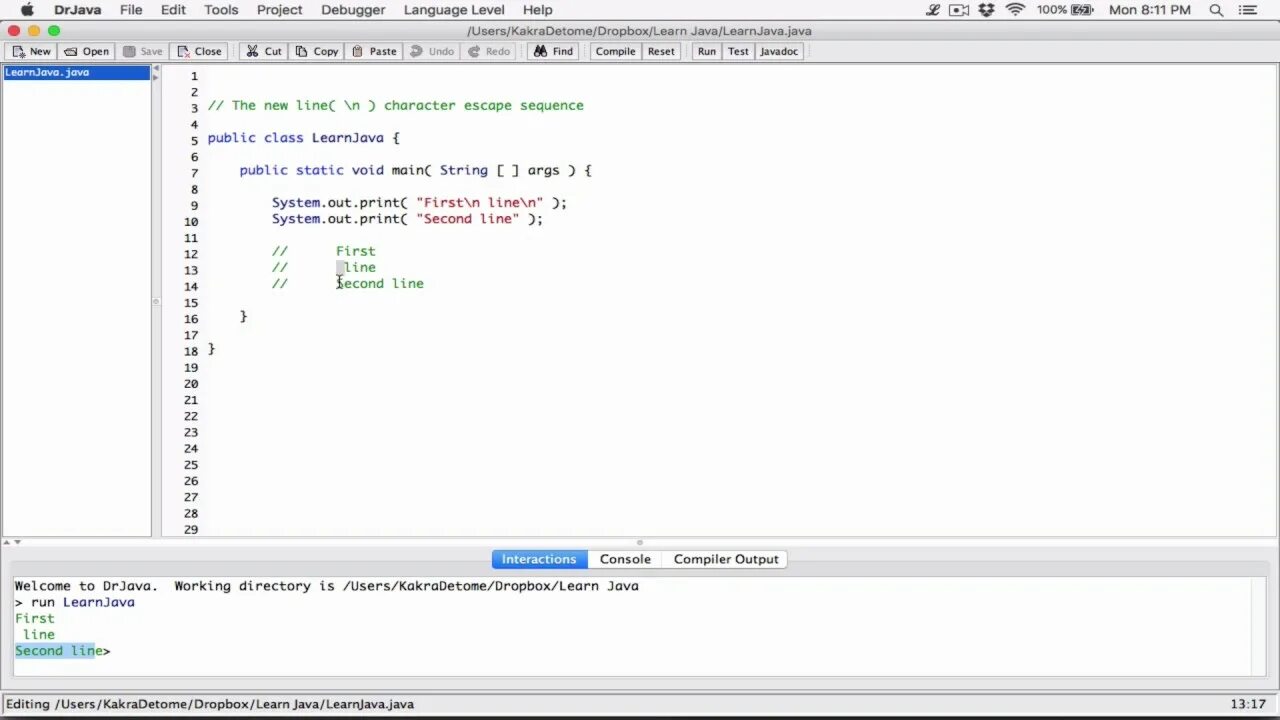Click the Find toolbar button

tap(554, 51)
